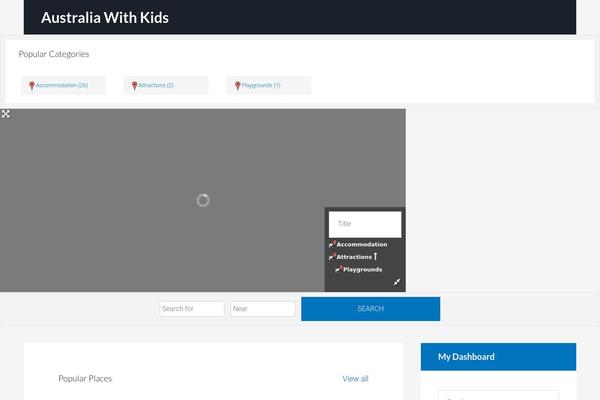Viewport: 600px width, 400px height.
Task: Collapse the map category panel
Action: point(397,282)
